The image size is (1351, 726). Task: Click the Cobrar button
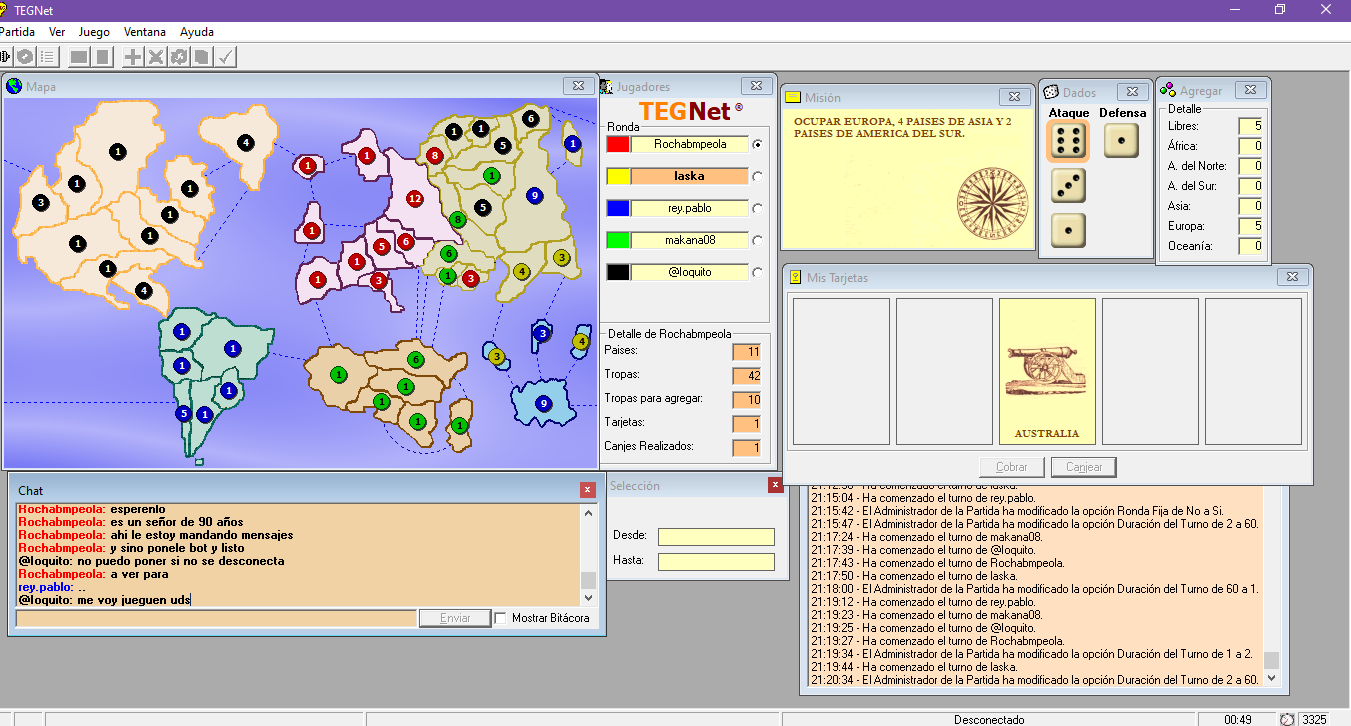tap(1011, 467)
